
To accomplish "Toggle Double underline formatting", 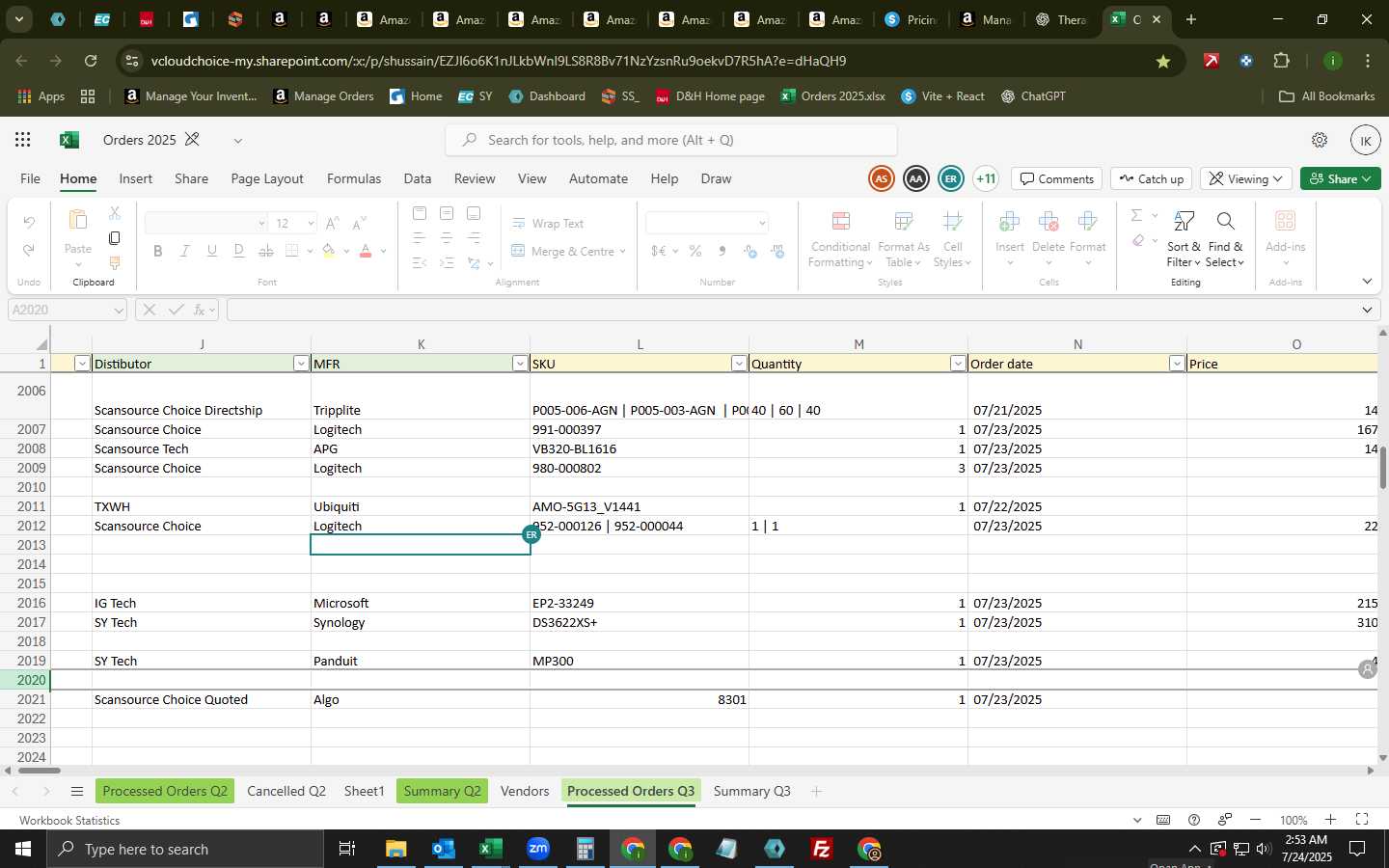I will tap(239, 251).
